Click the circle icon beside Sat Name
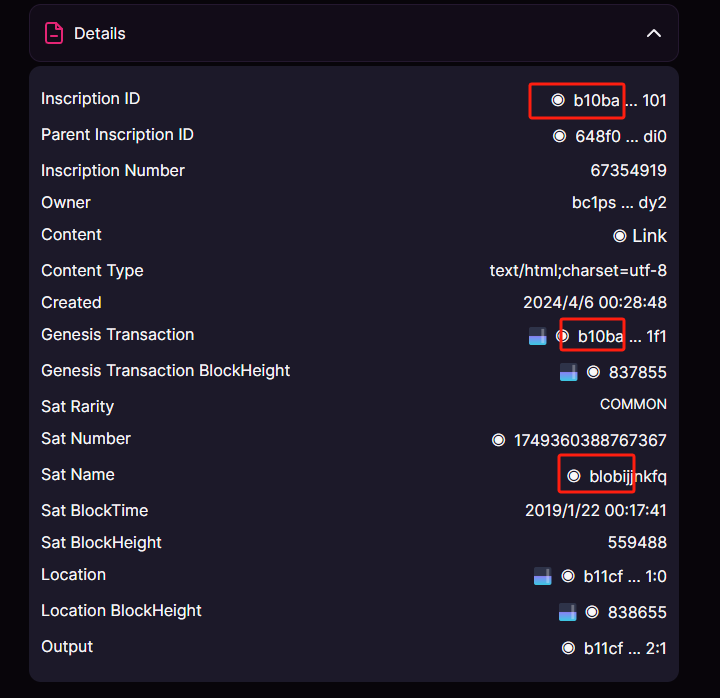The height and width of the screenshot is (698, 720). point(574,476)
